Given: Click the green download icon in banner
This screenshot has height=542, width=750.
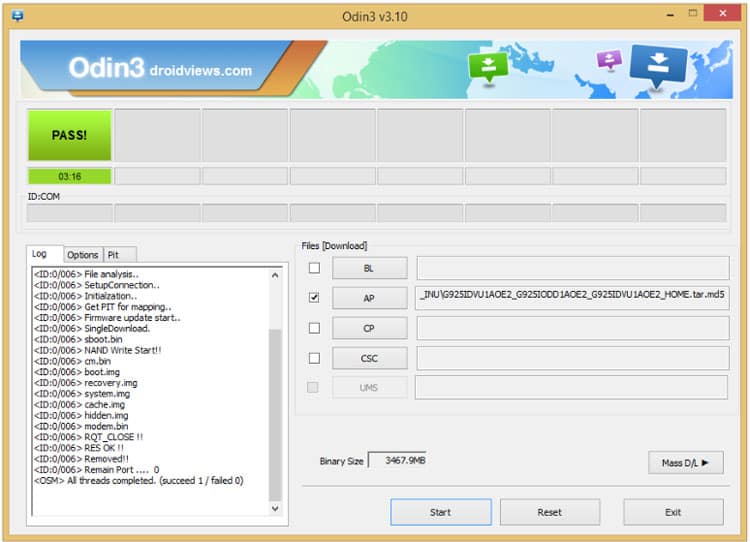Looking at the screenshot, I should pyautogui.click(x=489, y=67).
